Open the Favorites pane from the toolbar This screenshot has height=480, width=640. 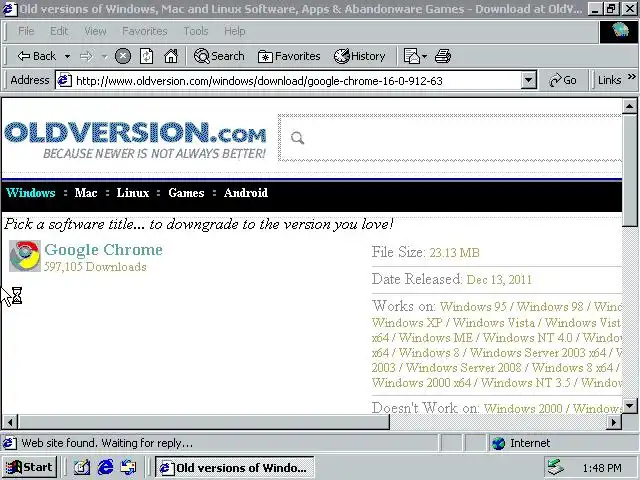tap(289, 56)
